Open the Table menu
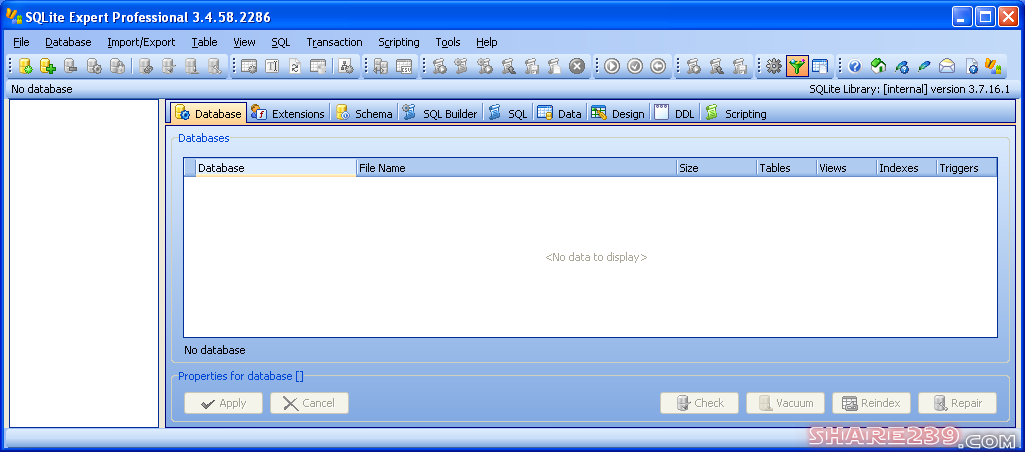Screen dimensions: 1025x452 tap(204, 42)
